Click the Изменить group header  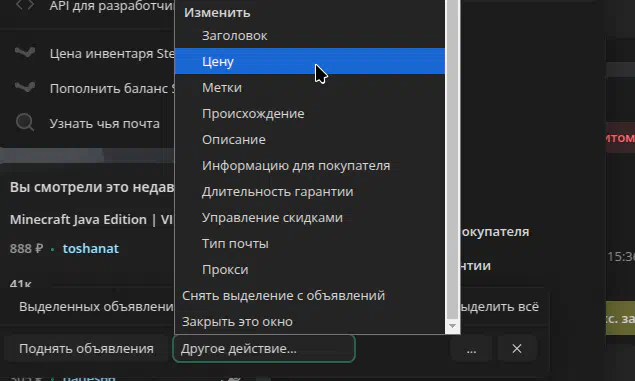point(217,13)
